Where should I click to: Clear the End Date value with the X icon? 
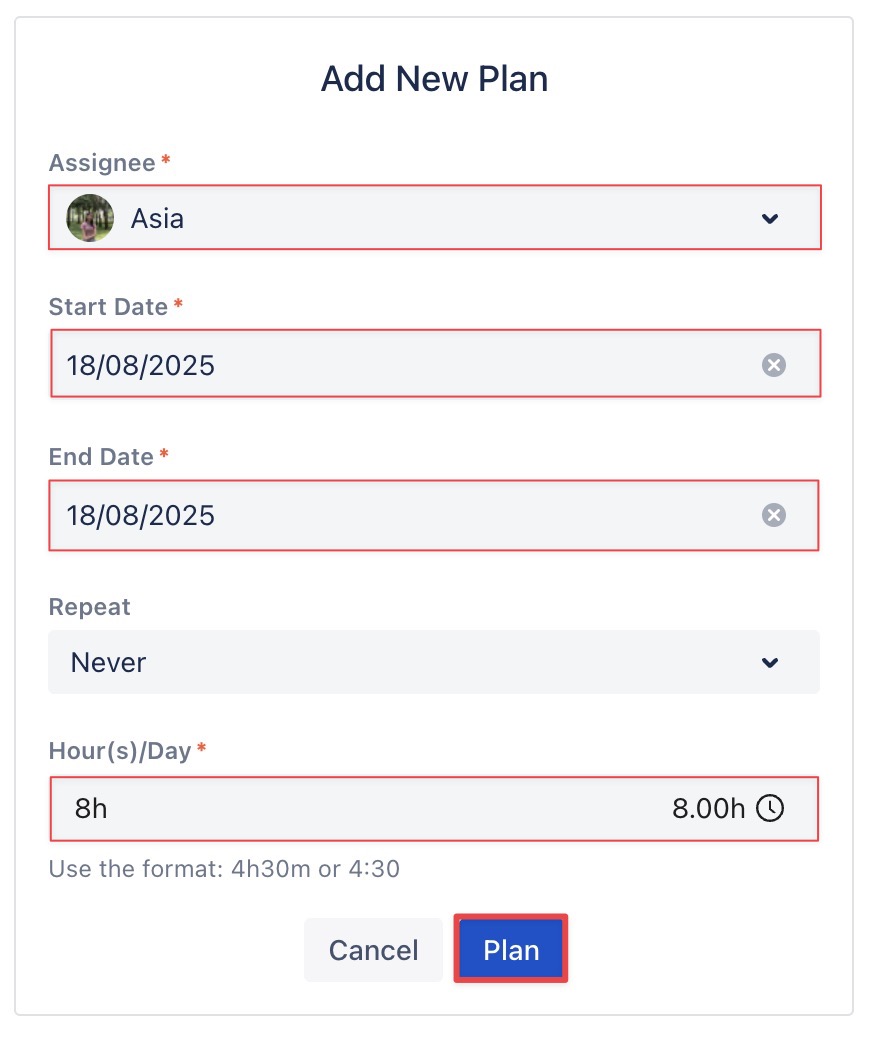tap(773, 515)
